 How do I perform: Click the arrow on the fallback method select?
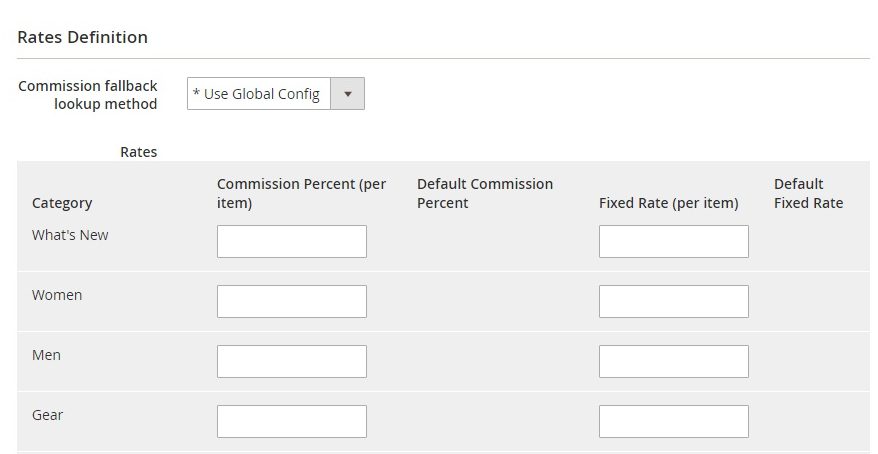tap(348, 93)
